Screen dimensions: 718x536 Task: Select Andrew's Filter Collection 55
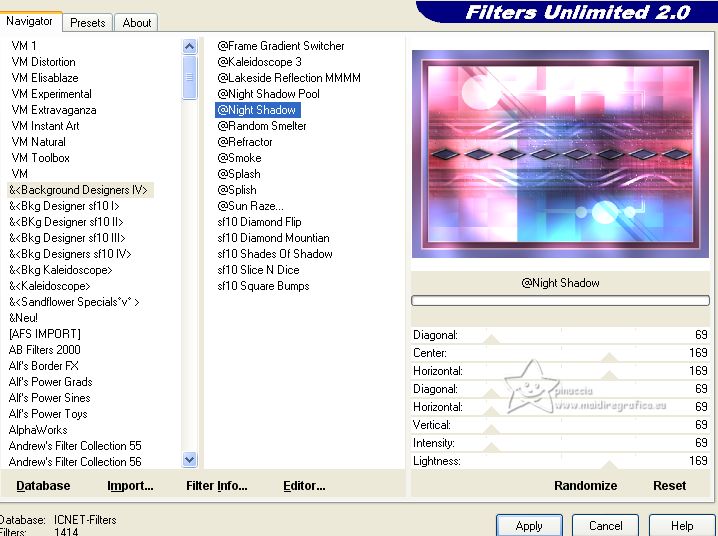75,446
